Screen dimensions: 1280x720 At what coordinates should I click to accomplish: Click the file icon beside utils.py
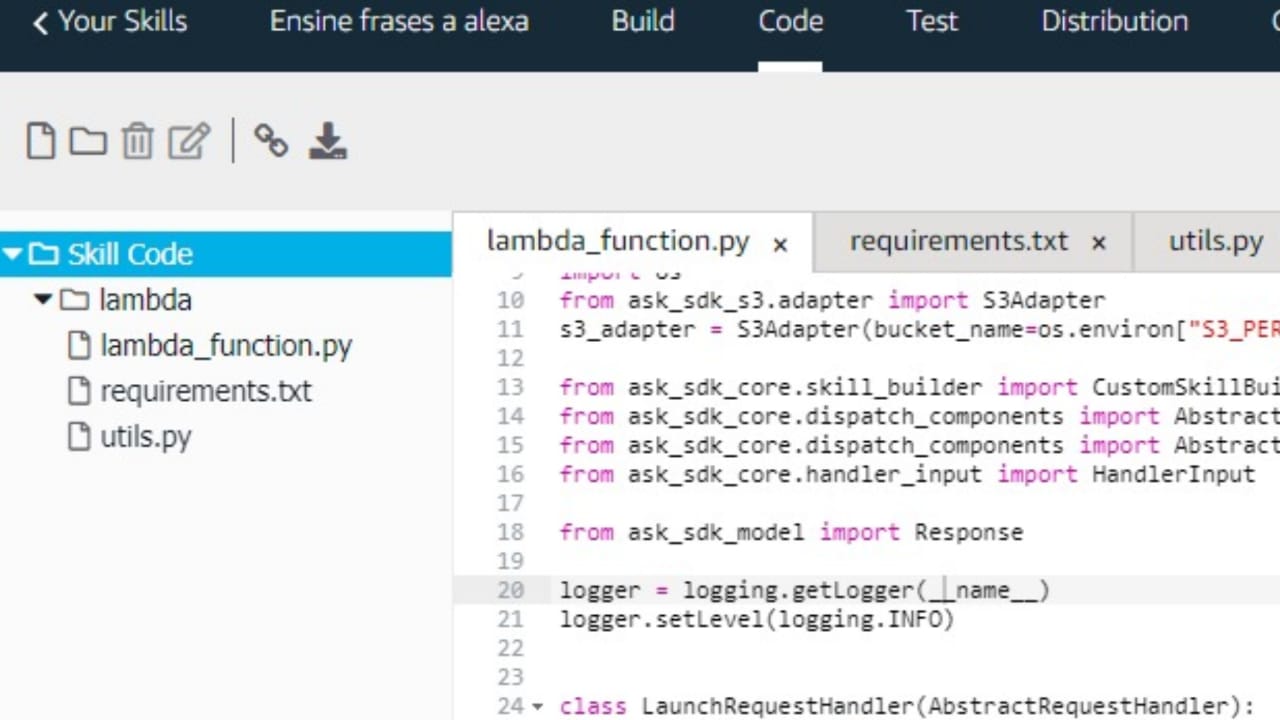coord(79,437)
